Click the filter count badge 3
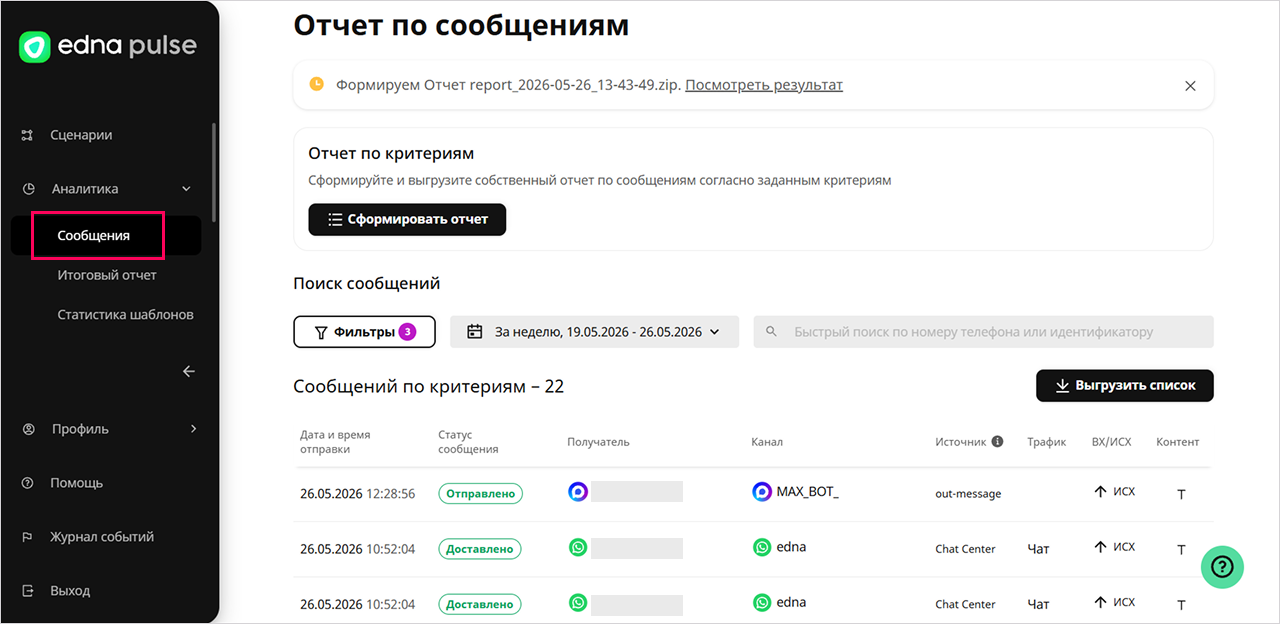 point(407,332)
